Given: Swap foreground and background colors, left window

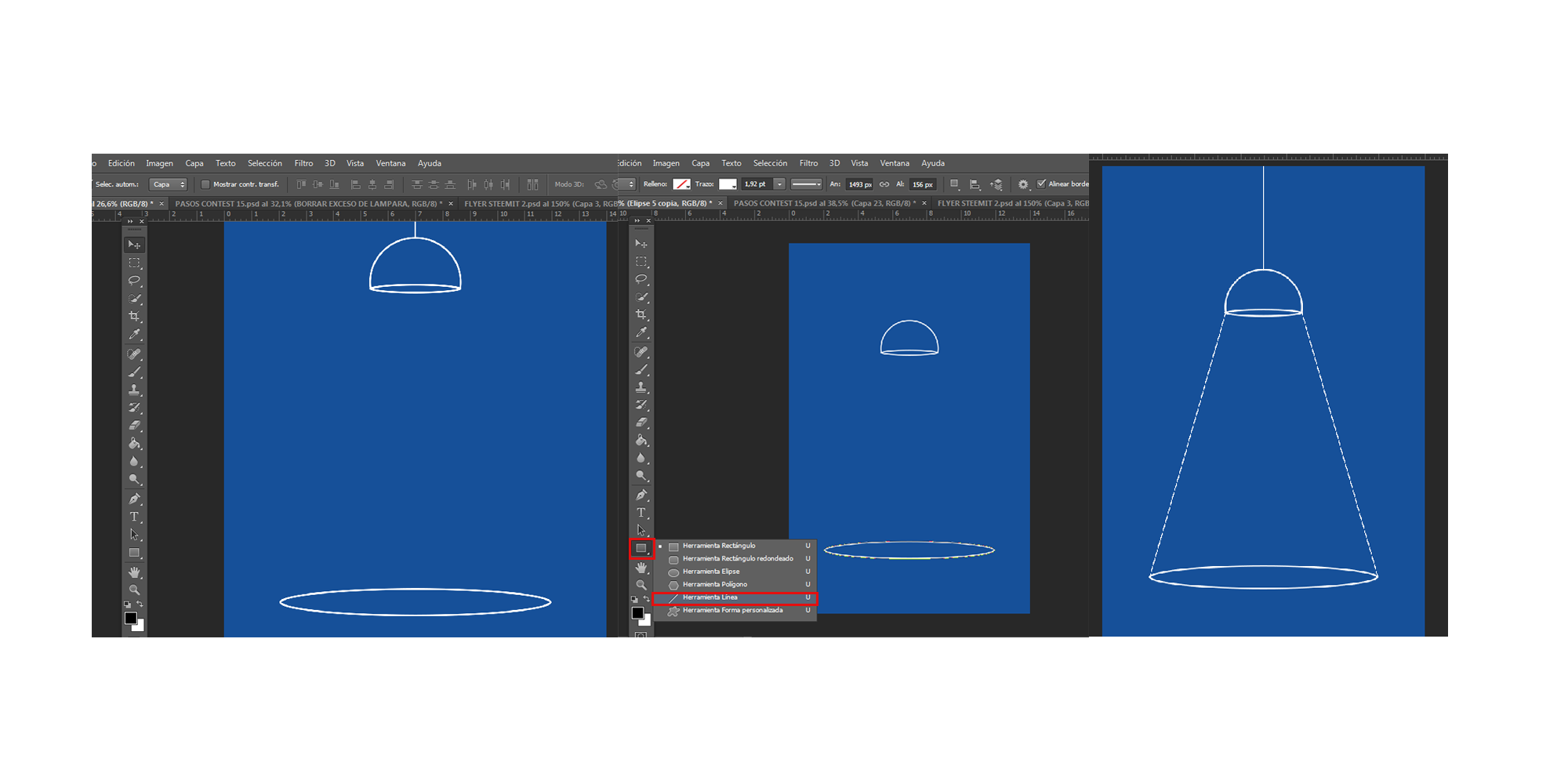Looking at the screenshot, I should (140, 604).
